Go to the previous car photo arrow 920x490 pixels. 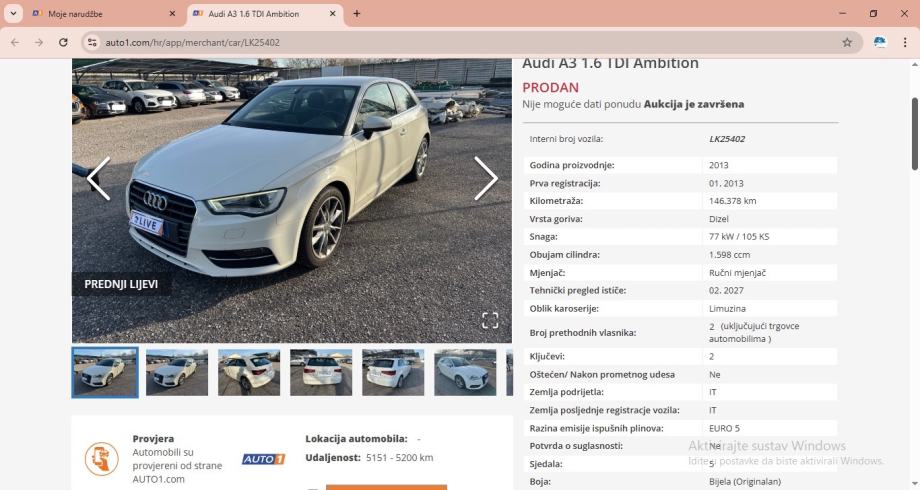(99, 178)
